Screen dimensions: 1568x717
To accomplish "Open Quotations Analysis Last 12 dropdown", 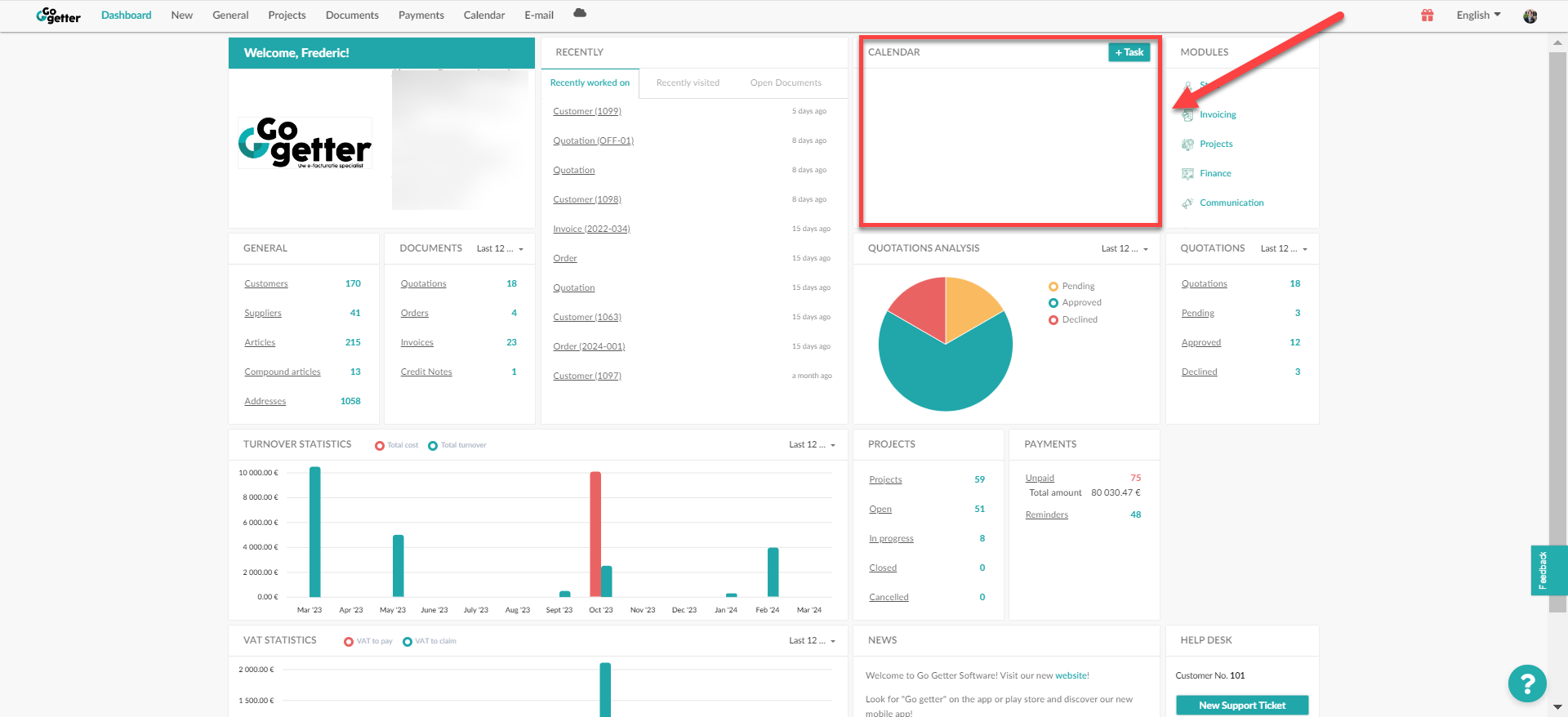I will [x=1125, y=249].
